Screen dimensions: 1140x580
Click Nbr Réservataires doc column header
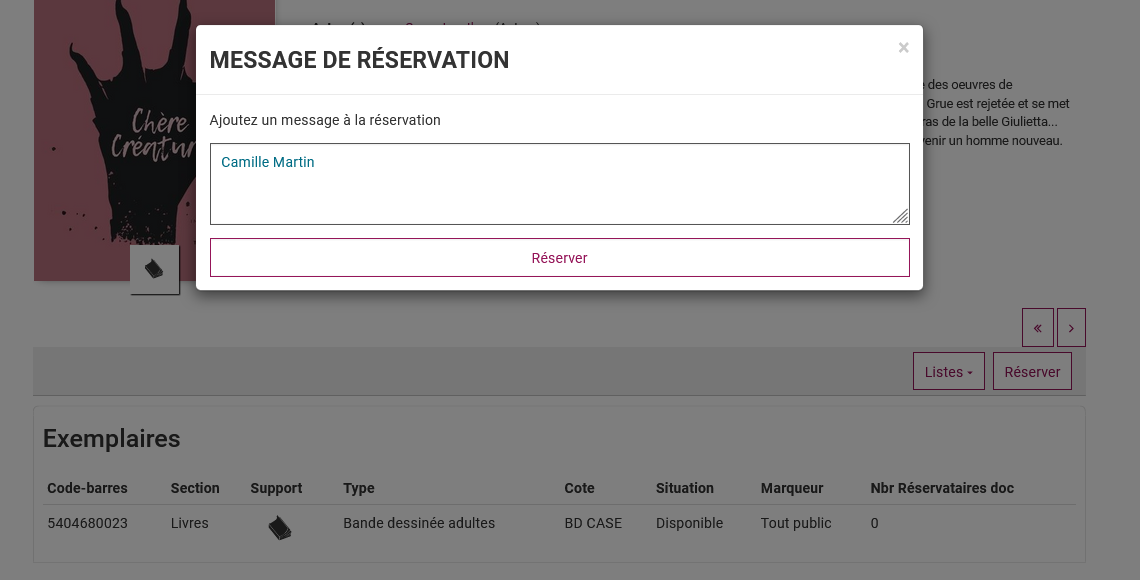coord(942,488)
